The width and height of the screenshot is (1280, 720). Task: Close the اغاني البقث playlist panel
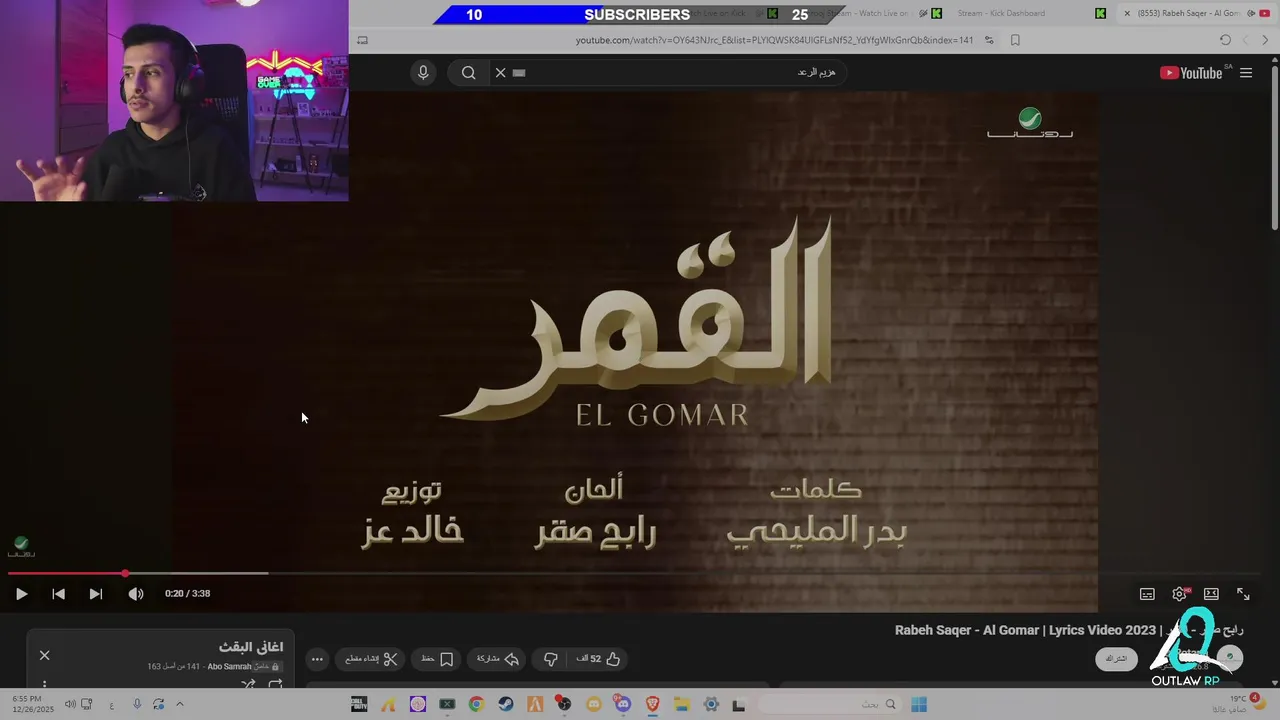coord(44,655)
